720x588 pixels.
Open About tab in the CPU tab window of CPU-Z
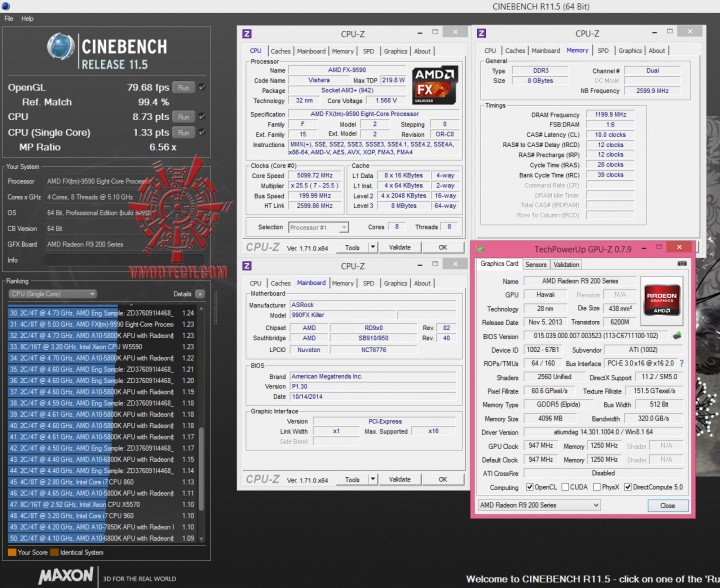click(x=422, y=51)
